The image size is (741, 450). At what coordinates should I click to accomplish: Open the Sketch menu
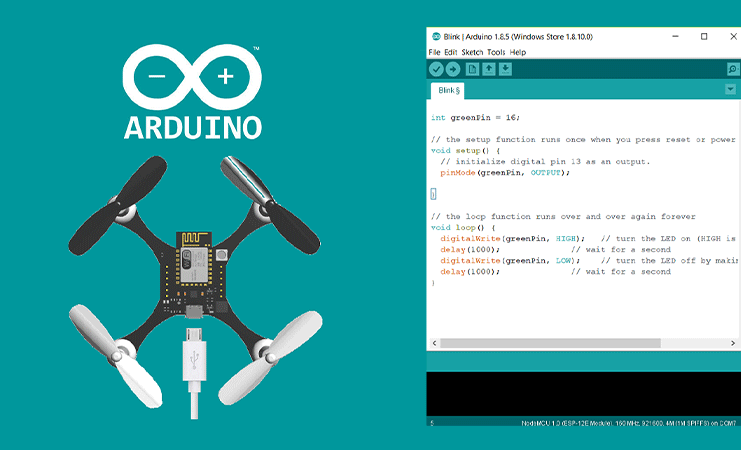[x=472, y=52]
